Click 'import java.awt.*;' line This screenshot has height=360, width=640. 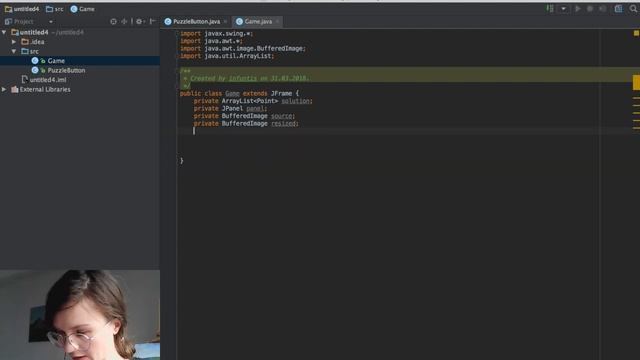point(211,41)
